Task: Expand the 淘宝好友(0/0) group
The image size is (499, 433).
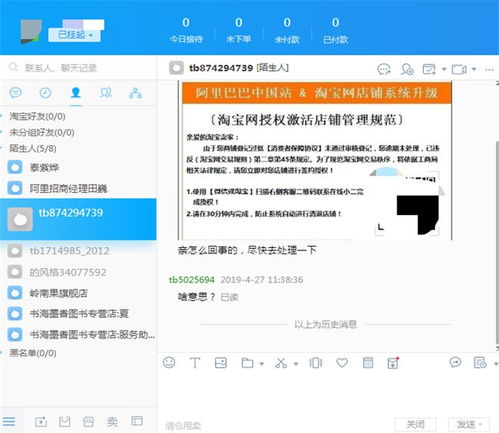Action: point(37,116)
